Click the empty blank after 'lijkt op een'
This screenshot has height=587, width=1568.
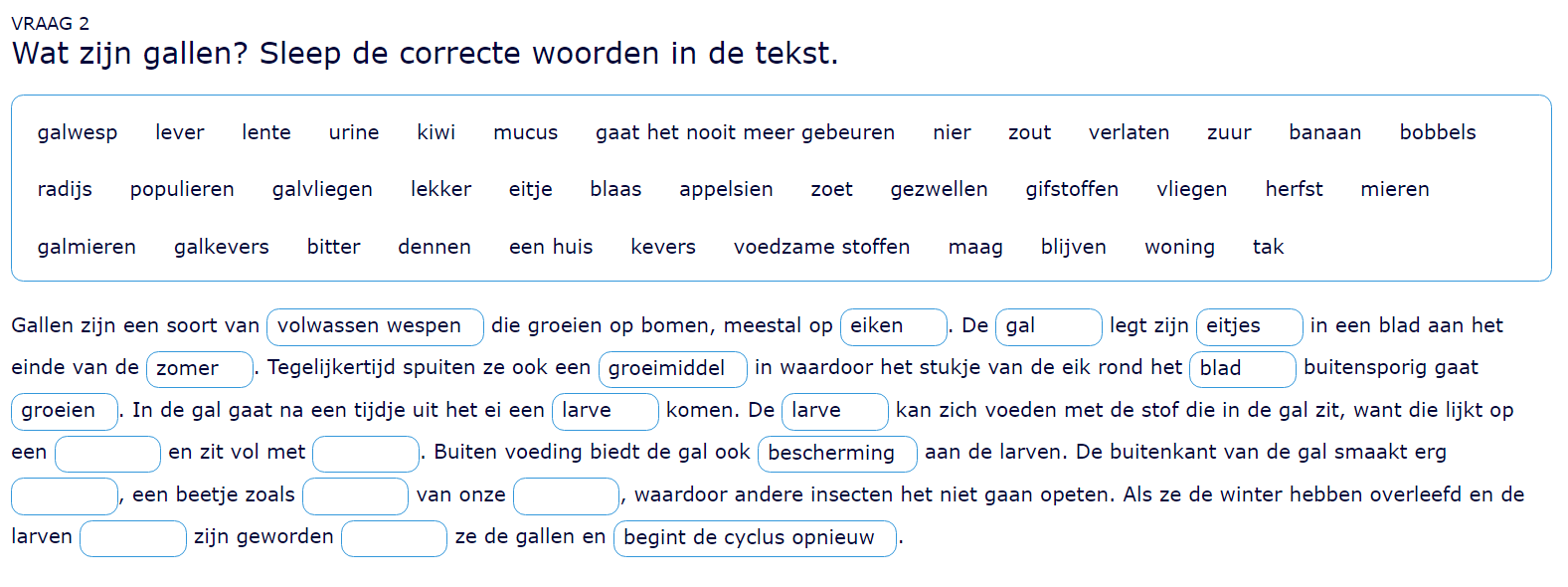[x=107, y=454]
